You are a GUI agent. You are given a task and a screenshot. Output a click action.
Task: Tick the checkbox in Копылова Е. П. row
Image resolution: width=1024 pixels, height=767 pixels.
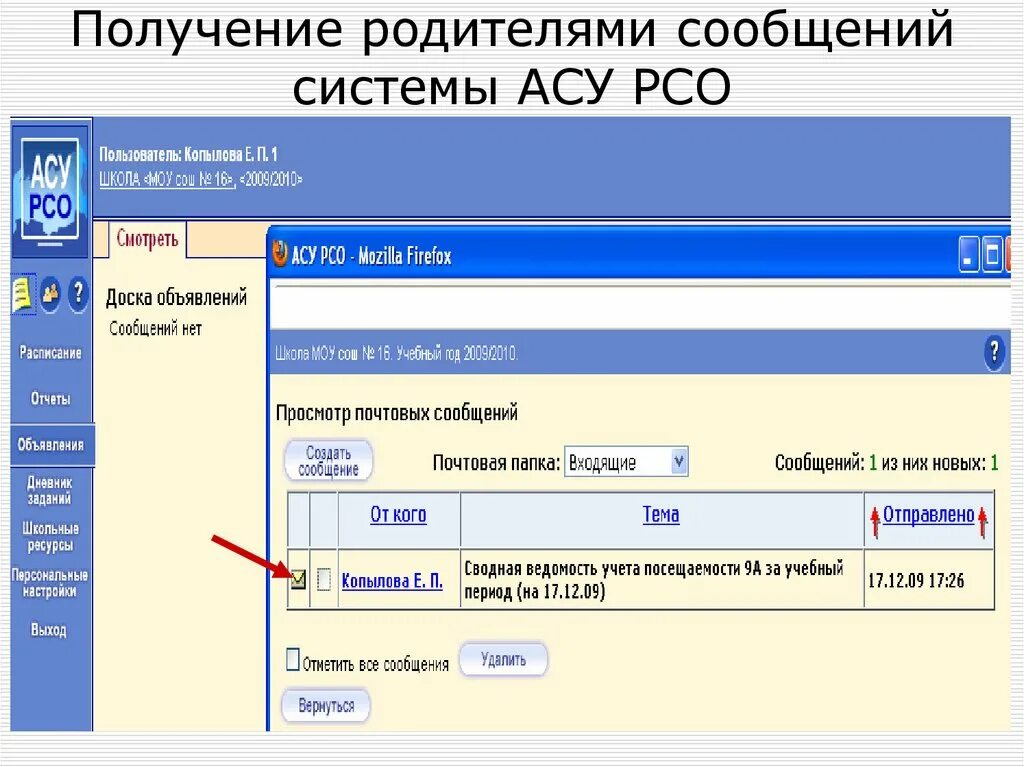tap(324, 579)
